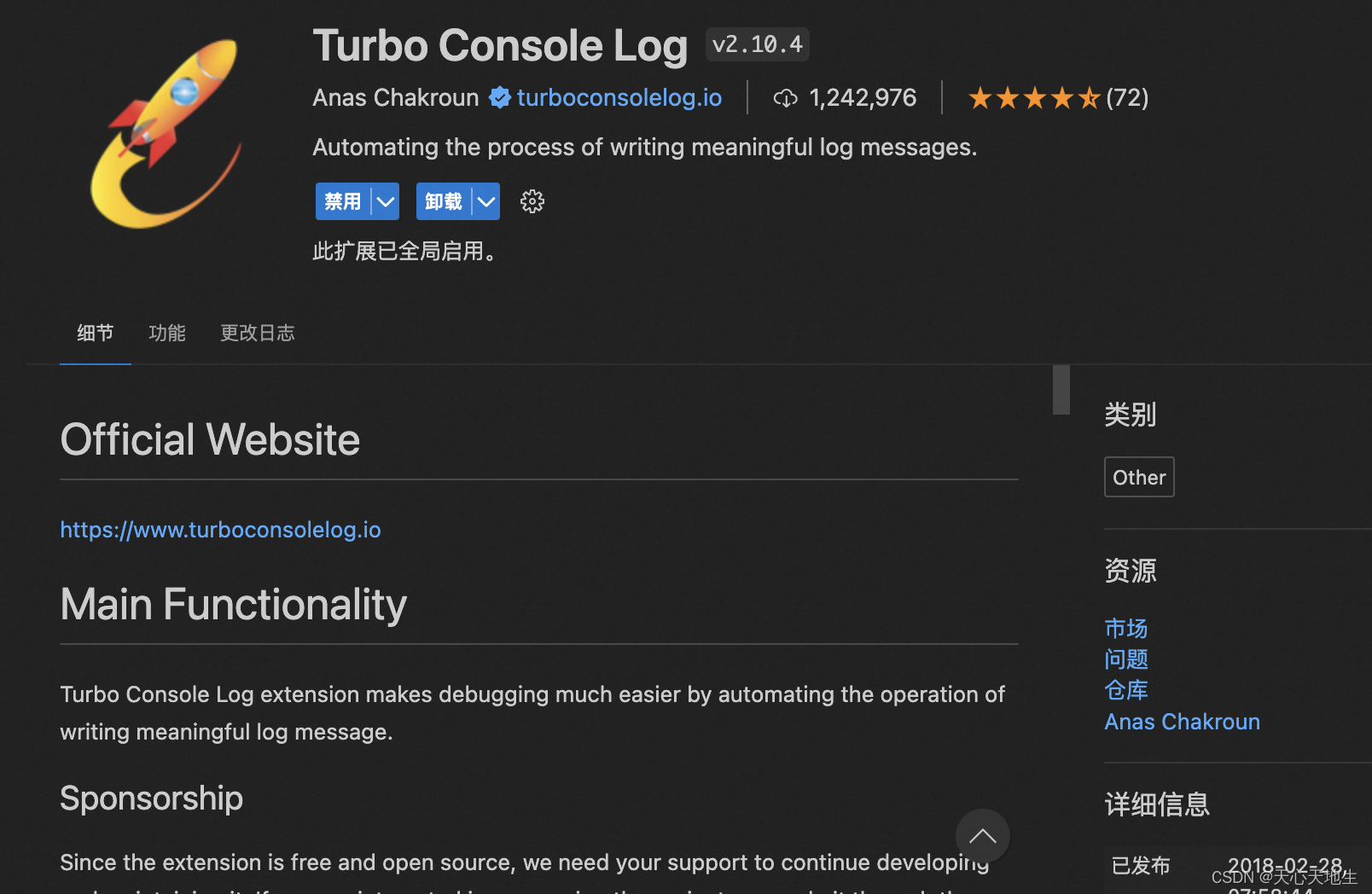Click the extension description tagline text

(645, 148)
